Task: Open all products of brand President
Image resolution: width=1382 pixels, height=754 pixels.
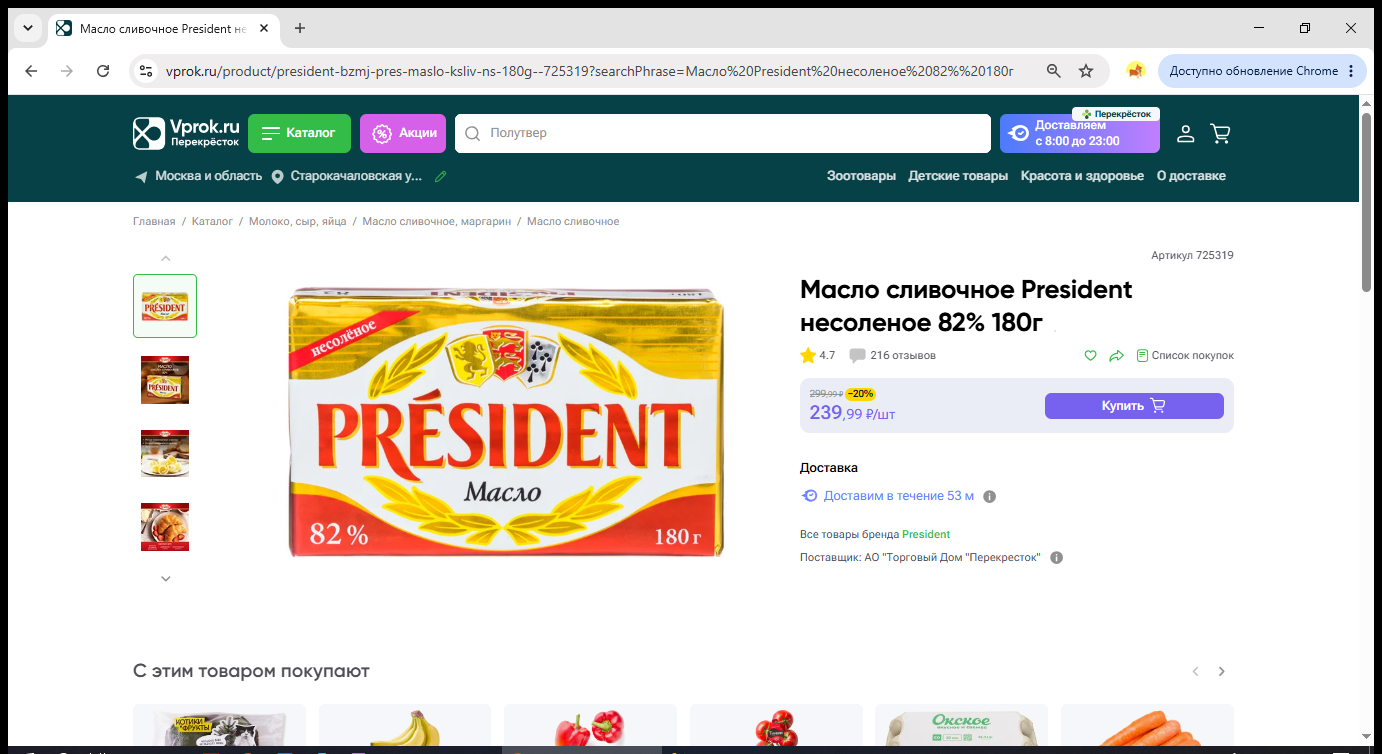Action: point(926,534)
